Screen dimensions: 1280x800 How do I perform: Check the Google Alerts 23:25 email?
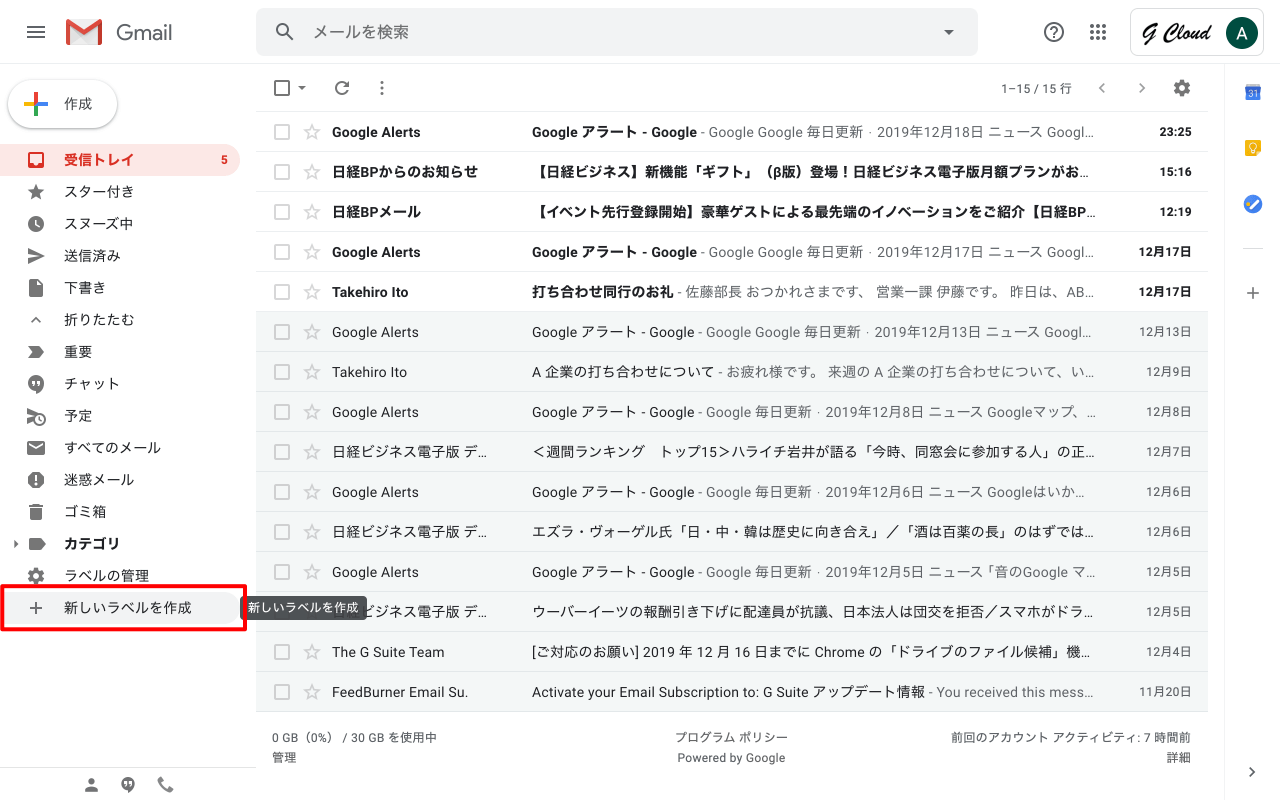[x=282, y=132]
